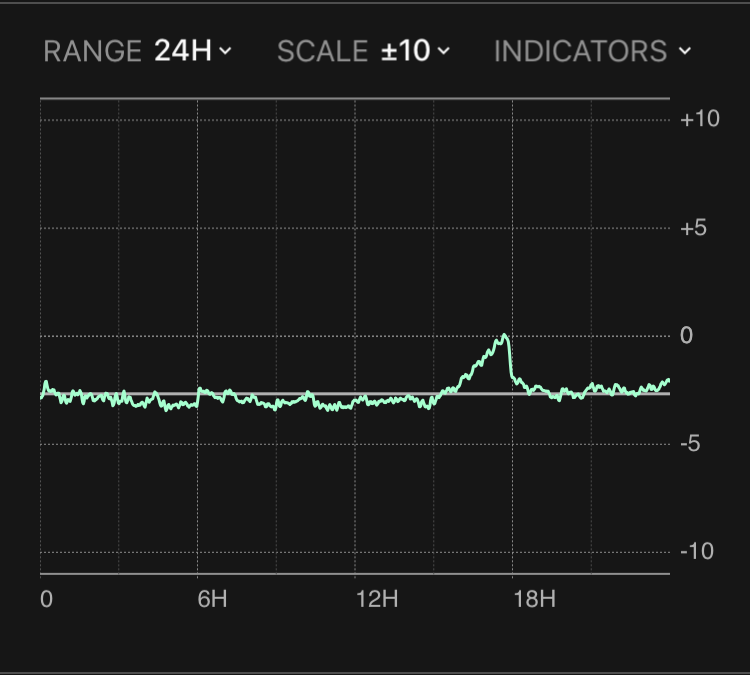This screenshot has width=750, height=675.
Task: Click the 0 label on the time axis
Action: tap(46, 600)
